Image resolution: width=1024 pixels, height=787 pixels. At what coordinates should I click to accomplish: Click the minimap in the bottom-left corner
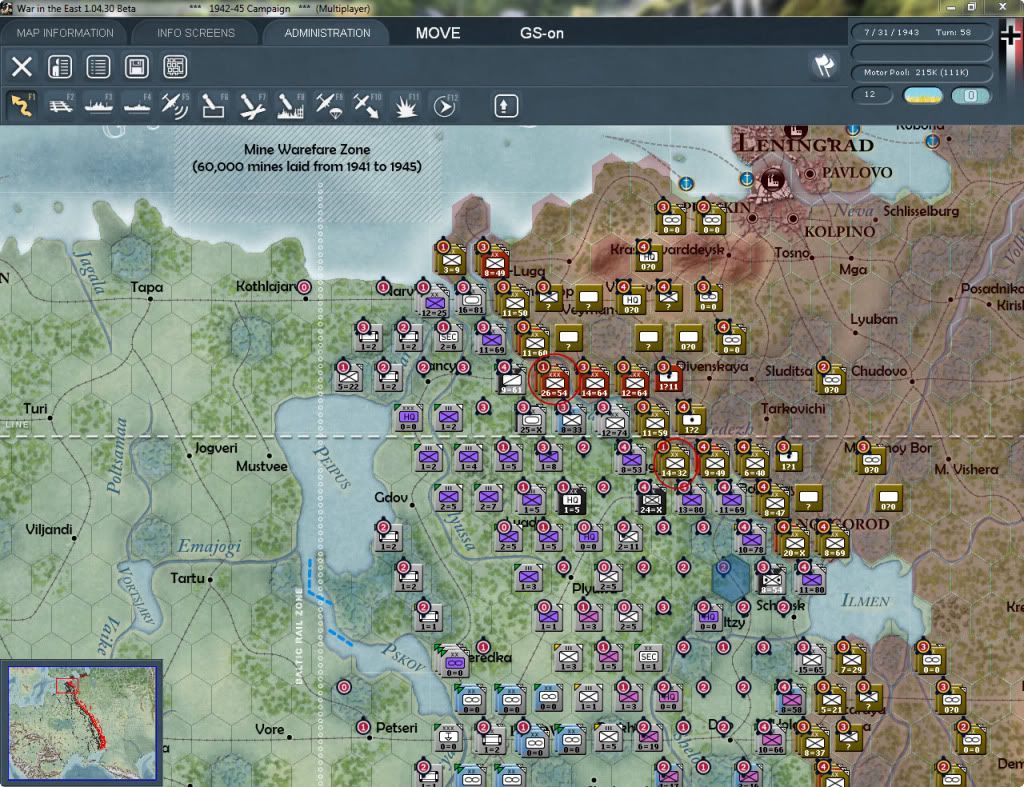tap(81, 722)
